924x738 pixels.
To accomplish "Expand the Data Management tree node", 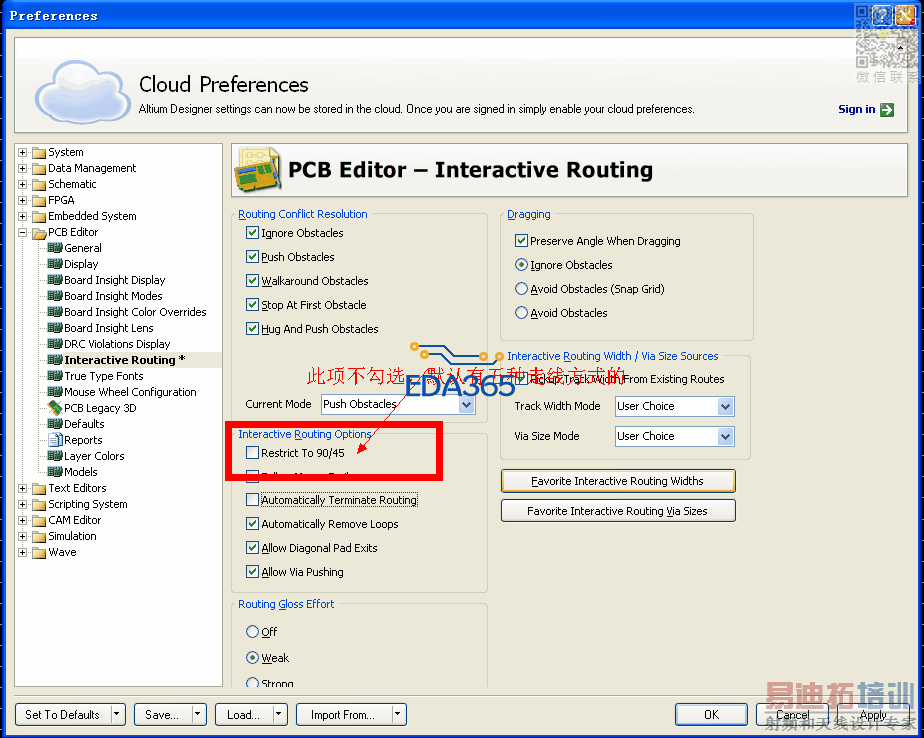I will (x=22, y=169).
